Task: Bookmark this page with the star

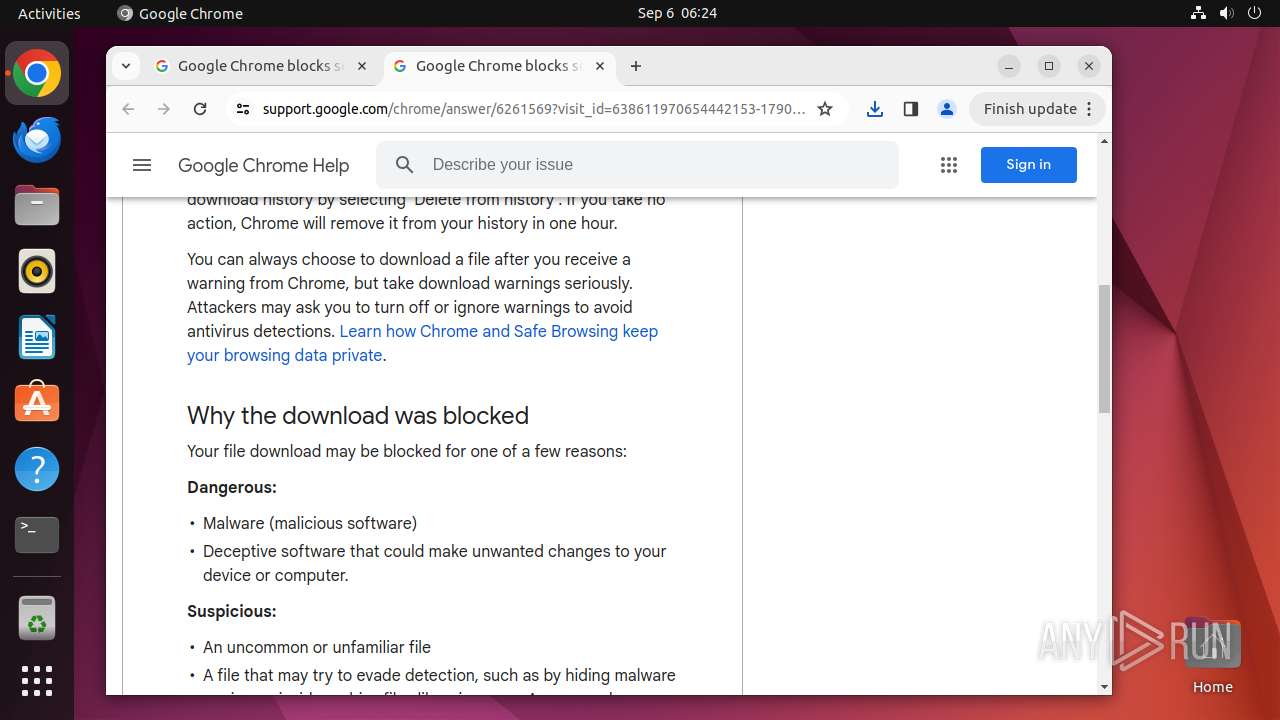Action: [x=825, y=109]
